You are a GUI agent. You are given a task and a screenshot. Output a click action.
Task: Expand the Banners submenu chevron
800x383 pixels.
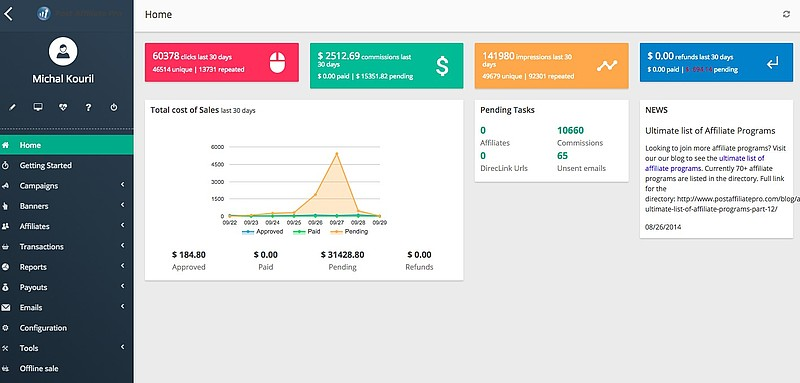click(x=122, y=205)
